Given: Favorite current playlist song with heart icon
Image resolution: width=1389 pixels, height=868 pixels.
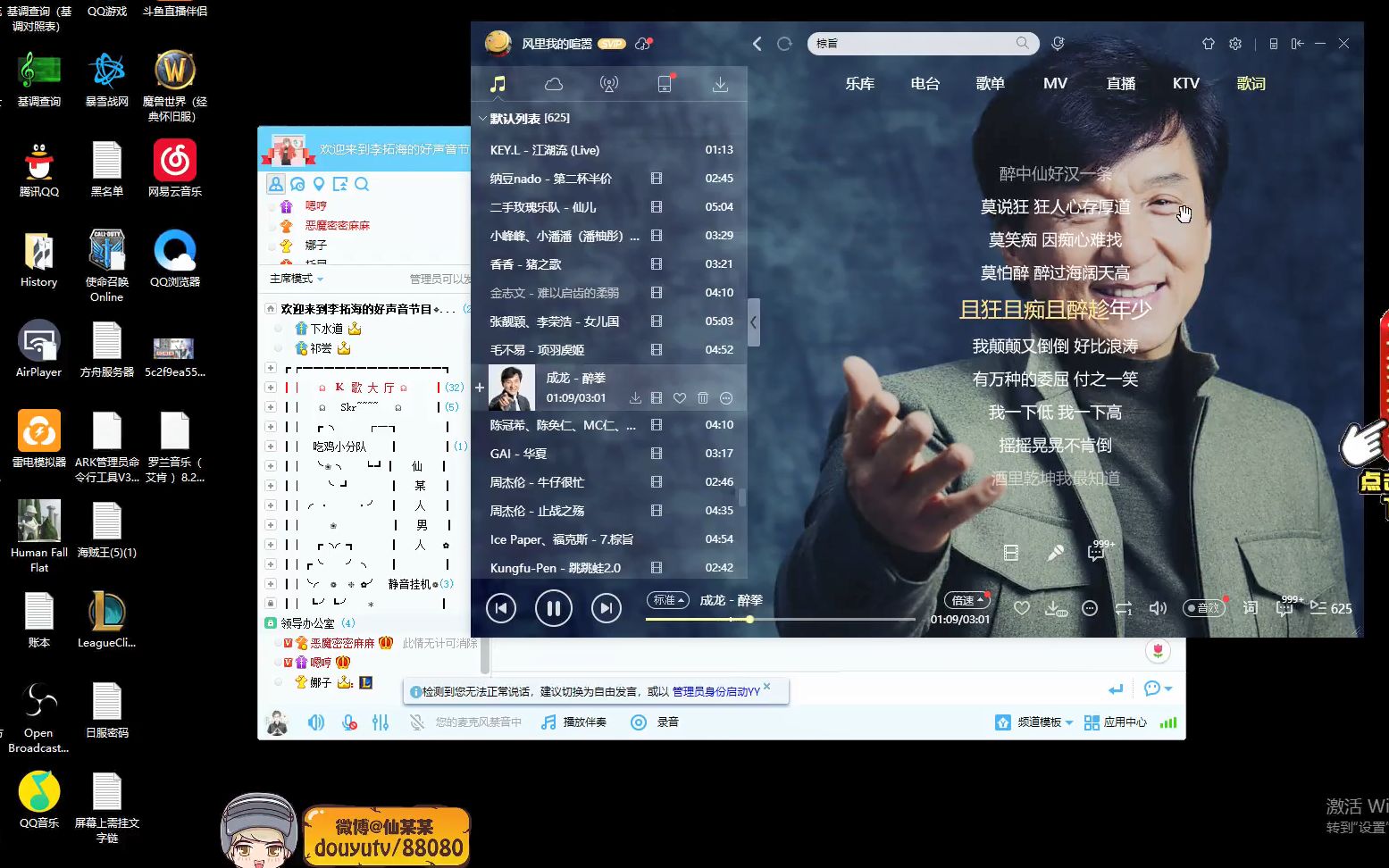Looking at the screenshot, I should [680, 398].
